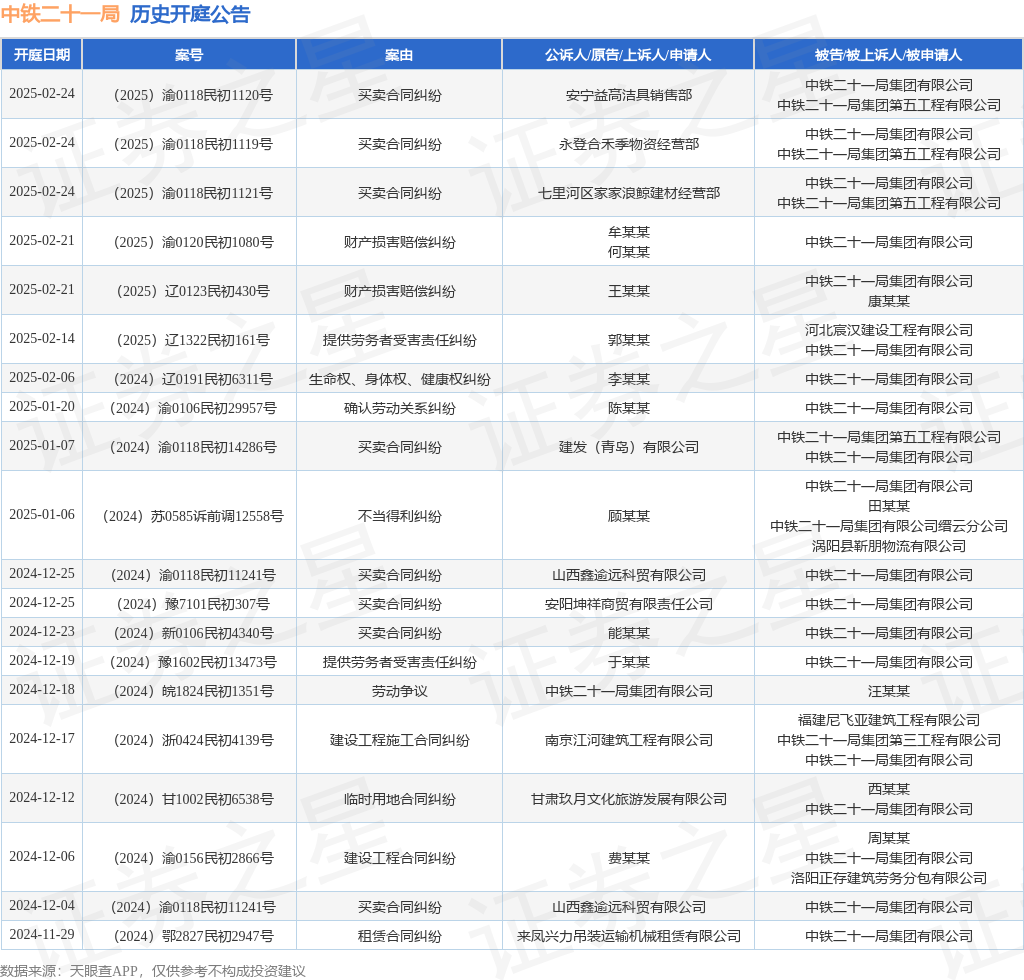Click case number (2024)浙0424民初4139号
This screenshot has width=1024, height=980.
[x=193, y=740]
